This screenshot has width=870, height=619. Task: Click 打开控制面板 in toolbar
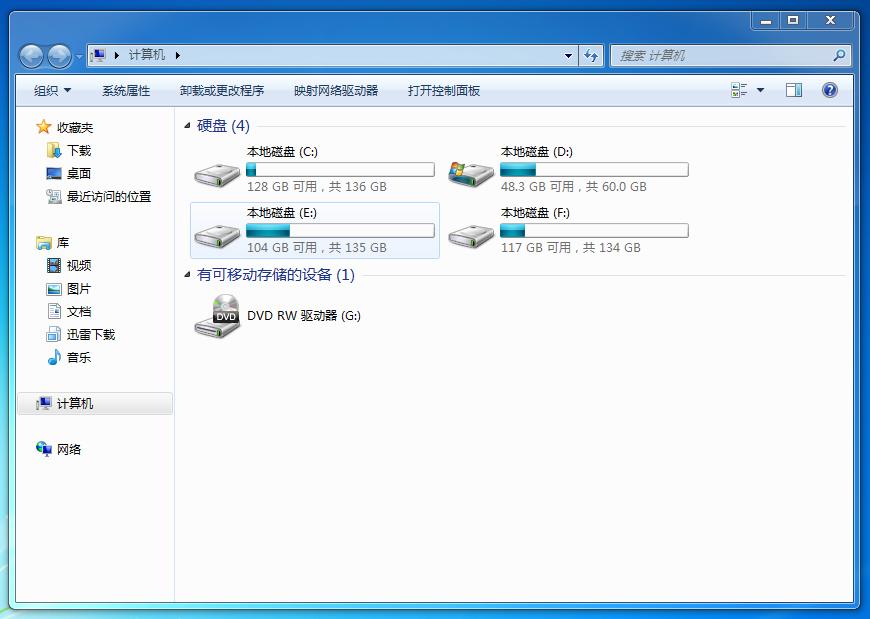[x=444, y=90]
